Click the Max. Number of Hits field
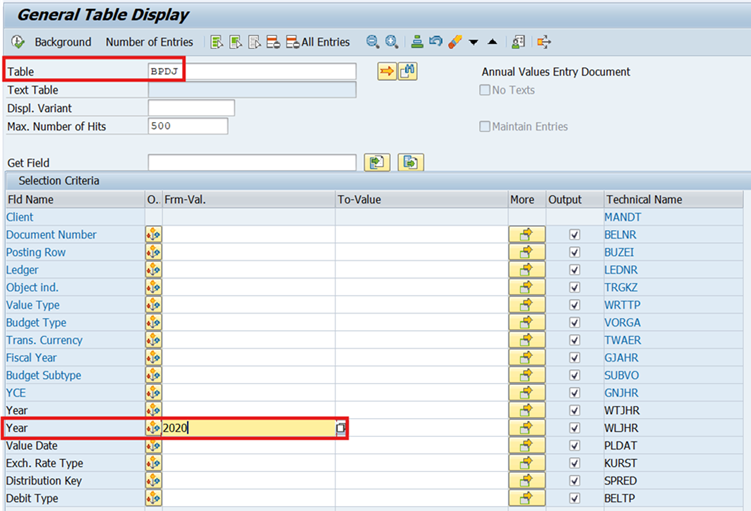The width and height of the screenshot is (751, 511). click(x=187, y=126)
